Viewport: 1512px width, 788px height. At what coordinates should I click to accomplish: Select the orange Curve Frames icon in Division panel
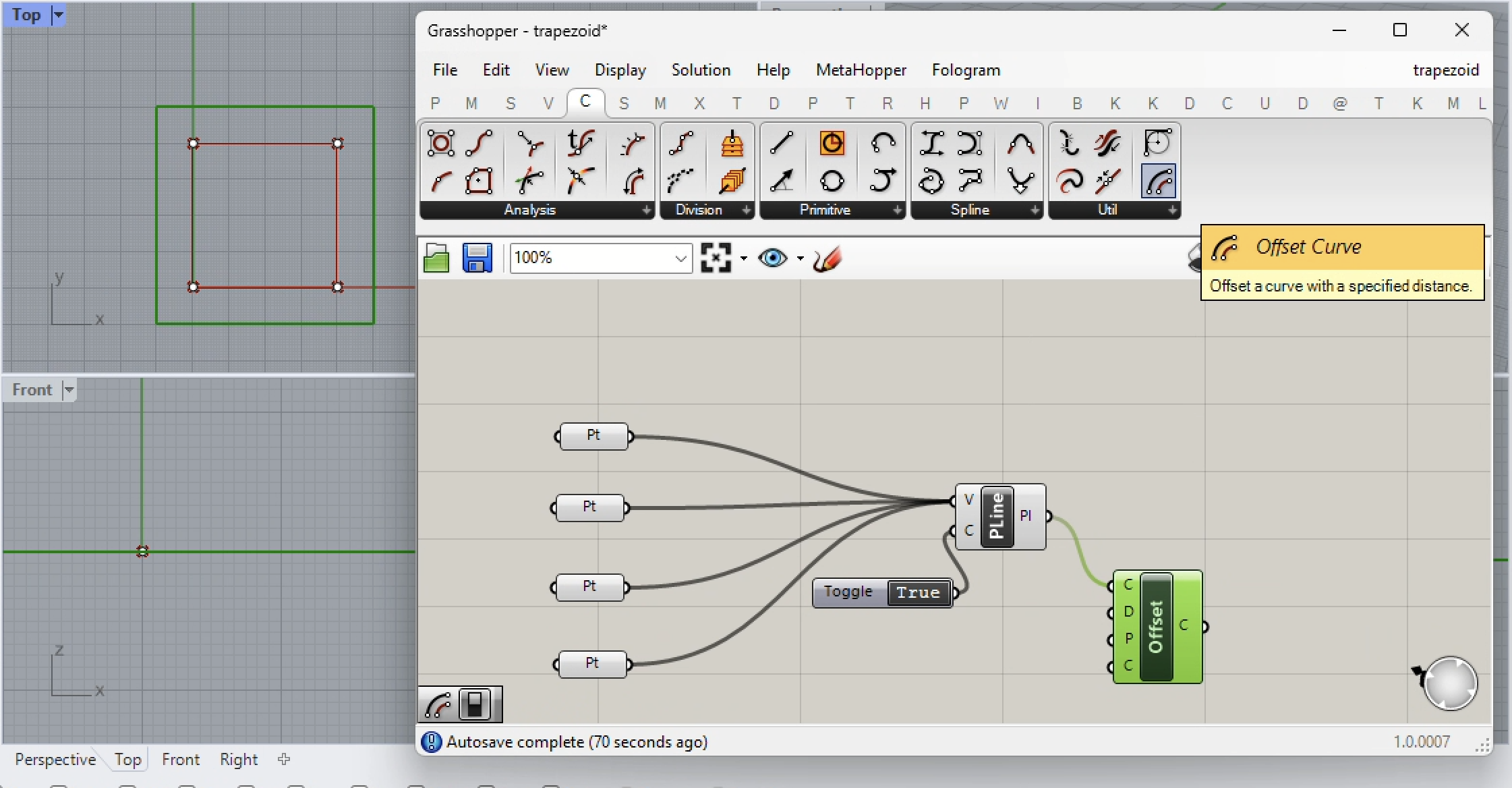732,181
